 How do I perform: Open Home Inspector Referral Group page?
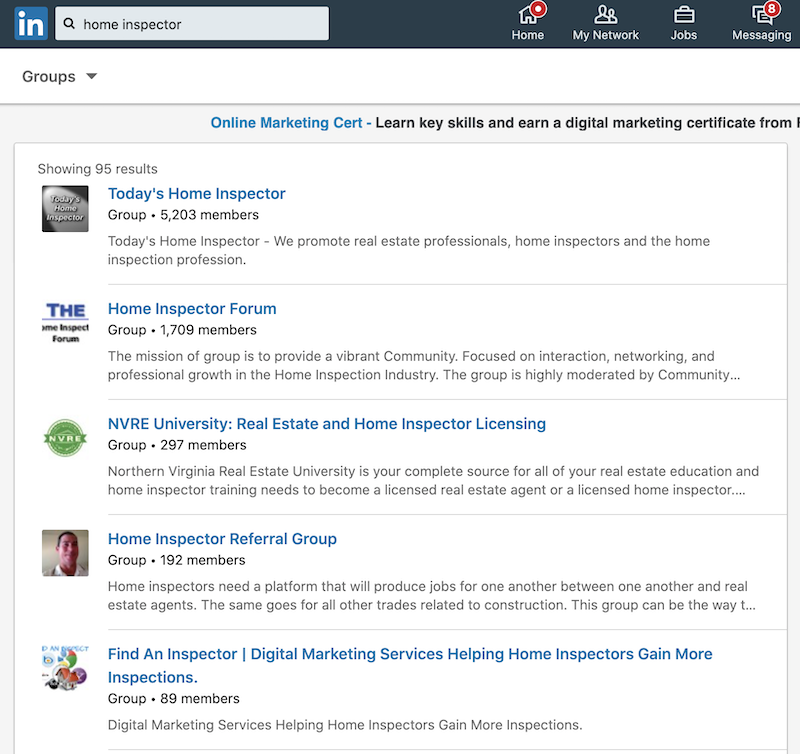tap(222, 538)
